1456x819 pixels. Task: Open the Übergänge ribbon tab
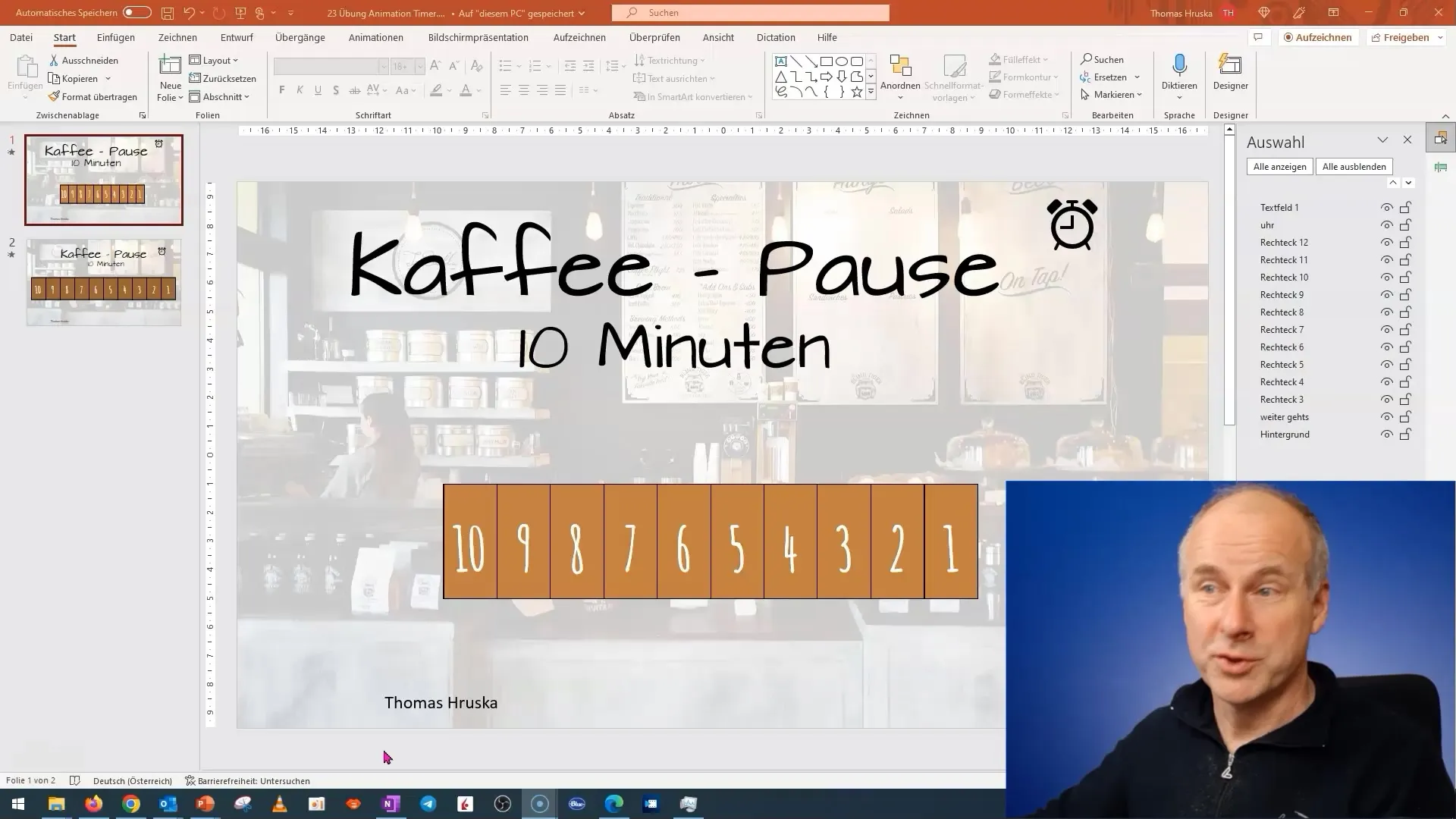tap(299, 37)
